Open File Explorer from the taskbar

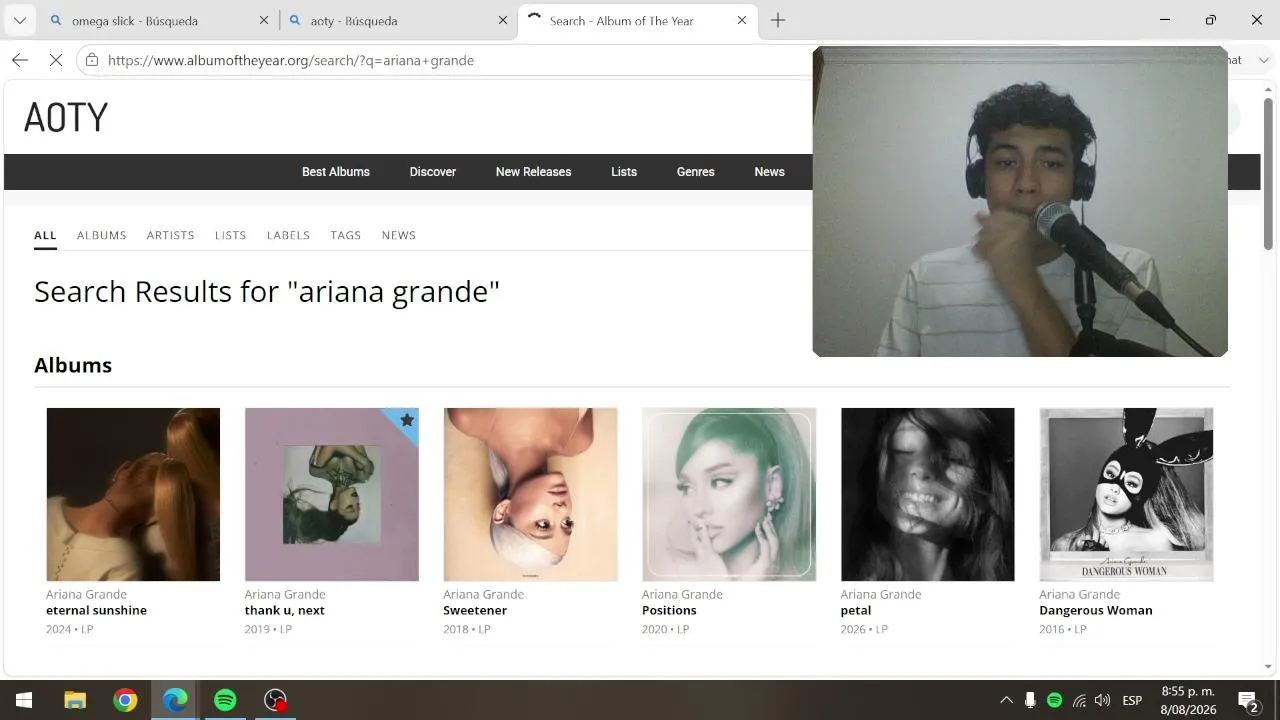pyautogui.click(x=75, y=700)
